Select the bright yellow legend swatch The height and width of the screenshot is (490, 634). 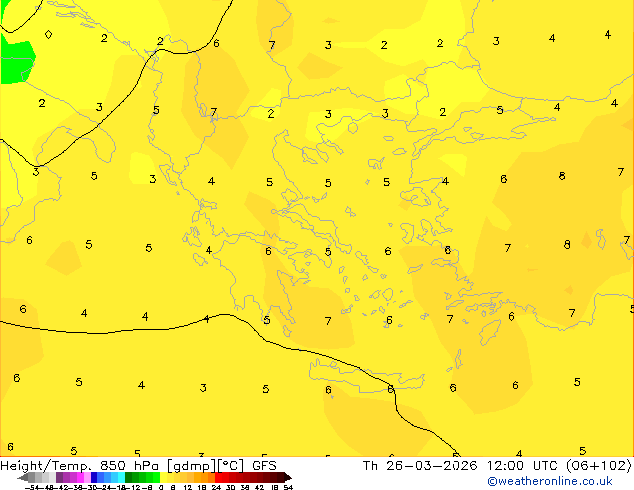coord(163,477)
